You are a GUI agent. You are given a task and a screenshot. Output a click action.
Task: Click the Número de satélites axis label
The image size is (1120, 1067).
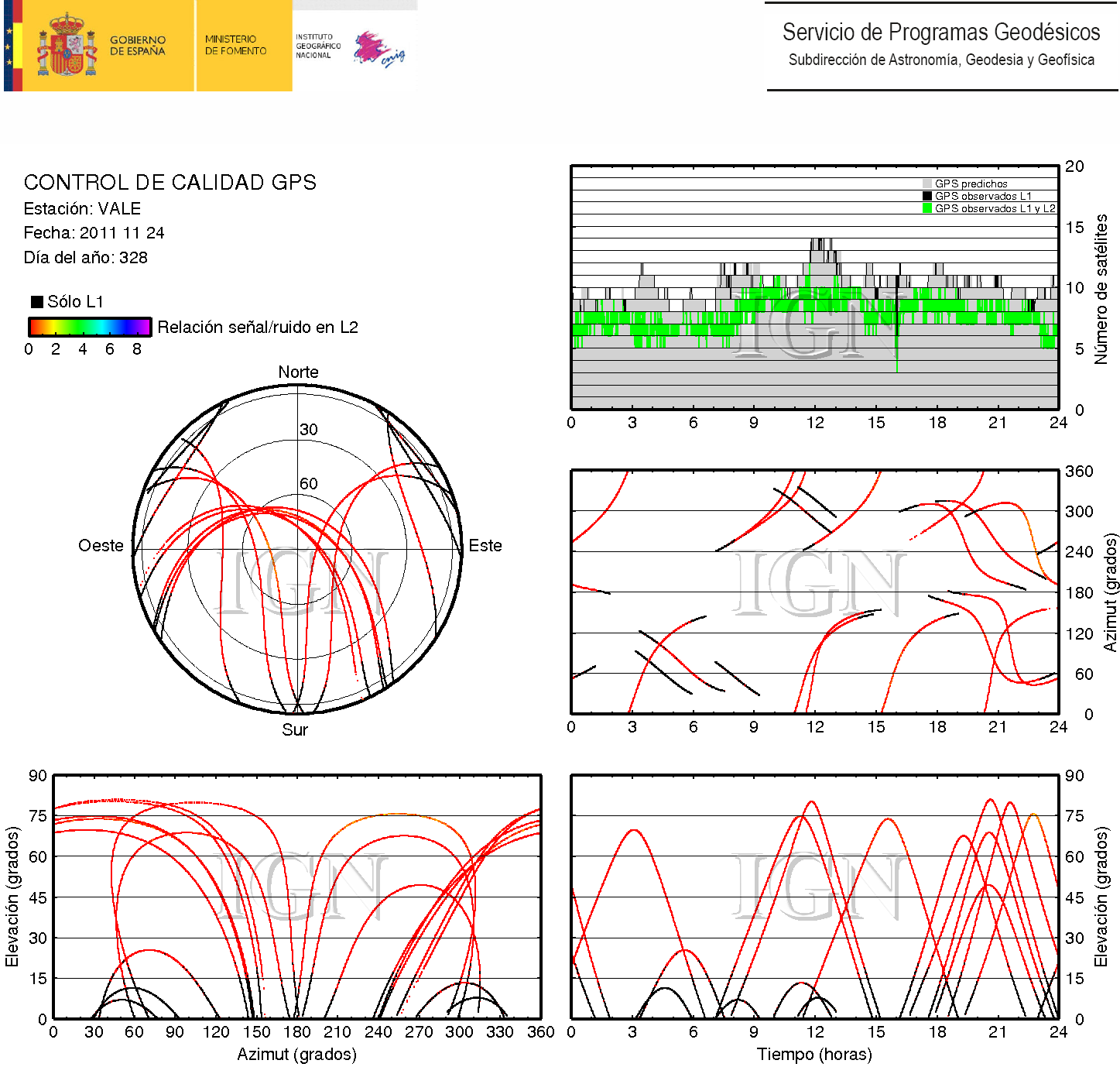click(1101, 289)
